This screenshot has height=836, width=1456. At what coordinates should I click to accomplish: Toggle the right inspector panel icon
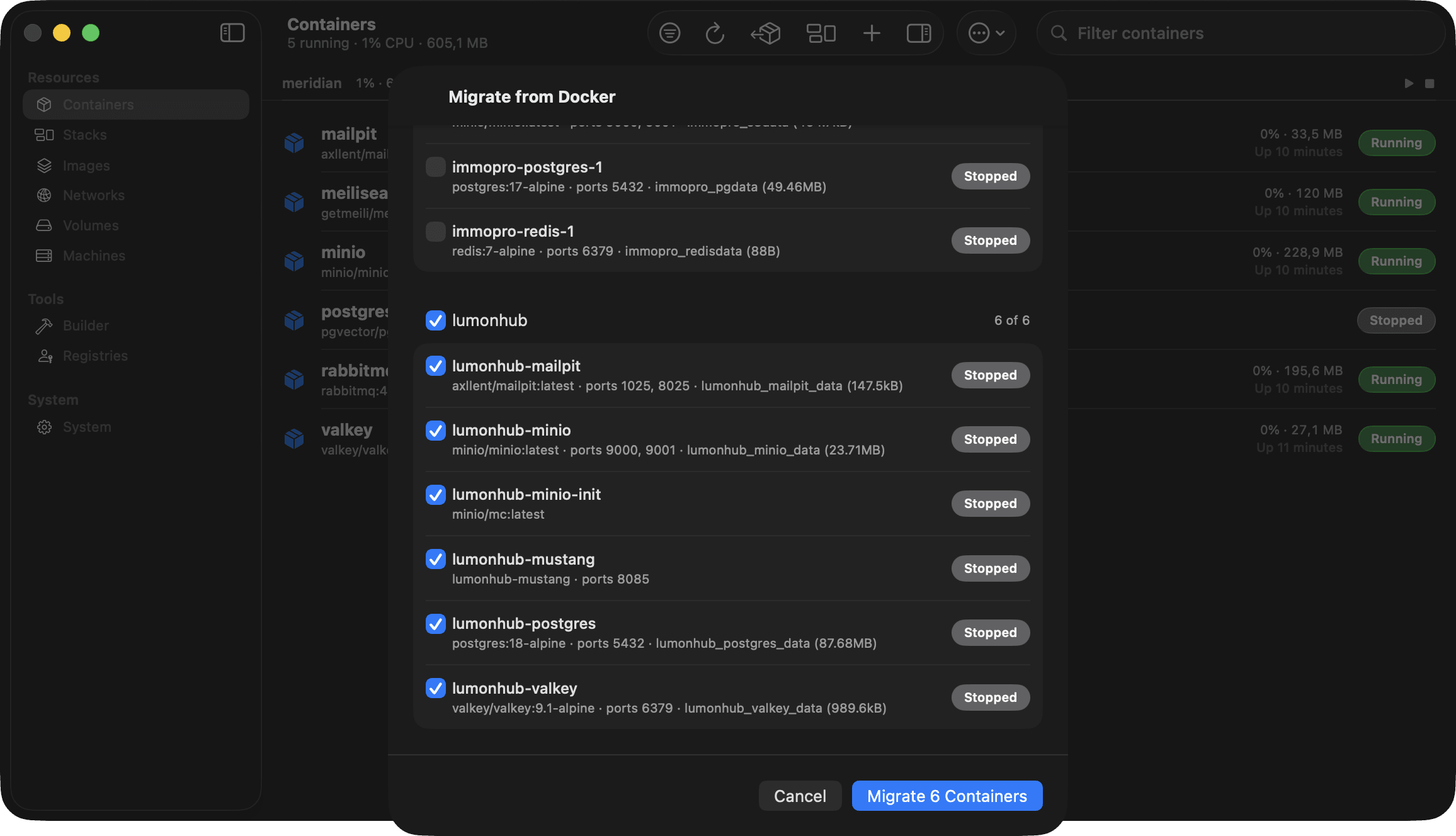point(919,33)
